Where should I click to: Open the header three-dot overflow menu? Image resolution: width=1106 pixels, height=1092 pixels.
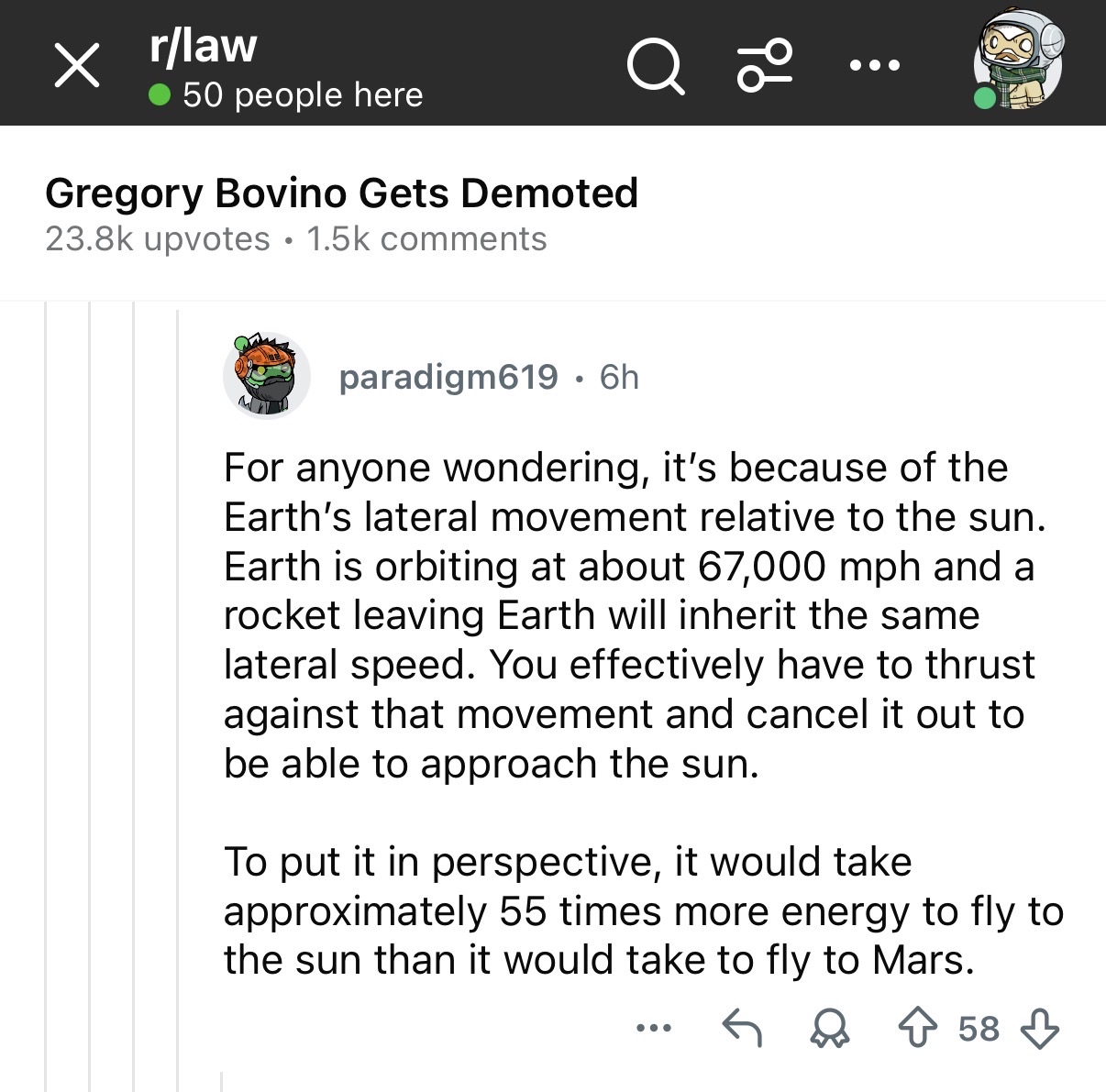(874, 66)
